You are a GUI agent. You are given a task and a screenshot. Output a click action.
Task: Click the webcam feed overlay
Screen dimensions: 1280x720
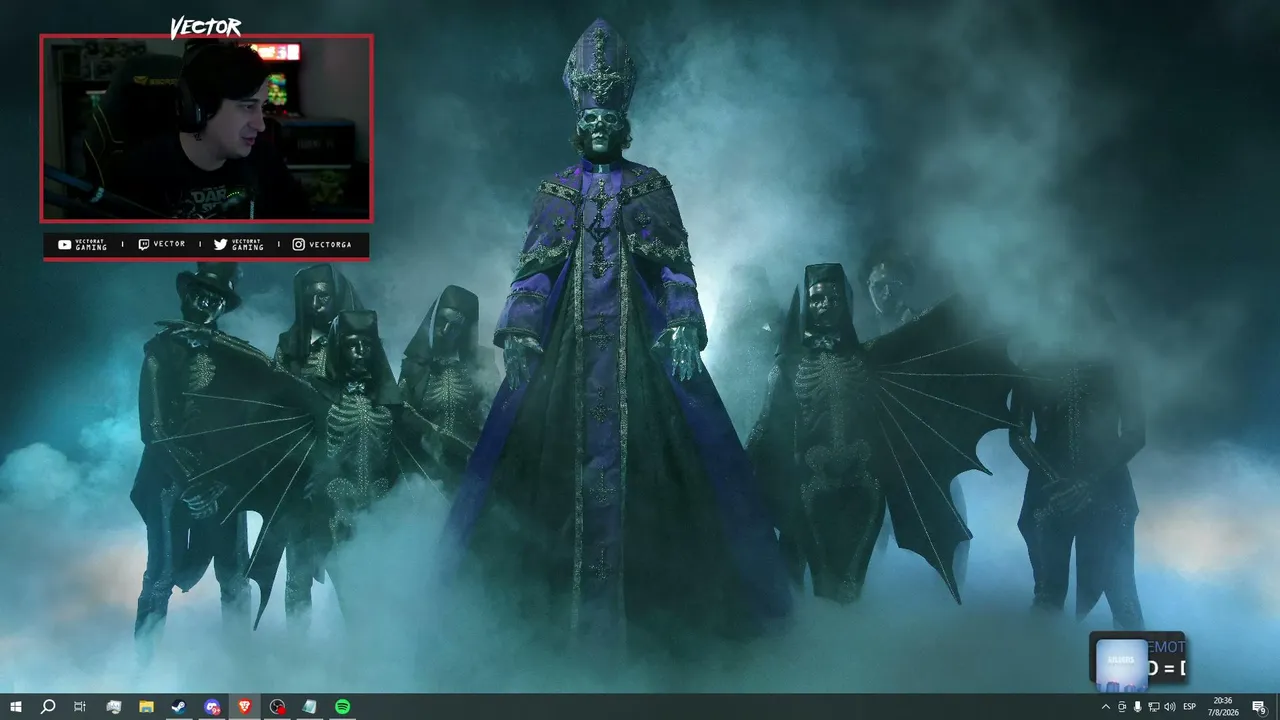point(206,128)
